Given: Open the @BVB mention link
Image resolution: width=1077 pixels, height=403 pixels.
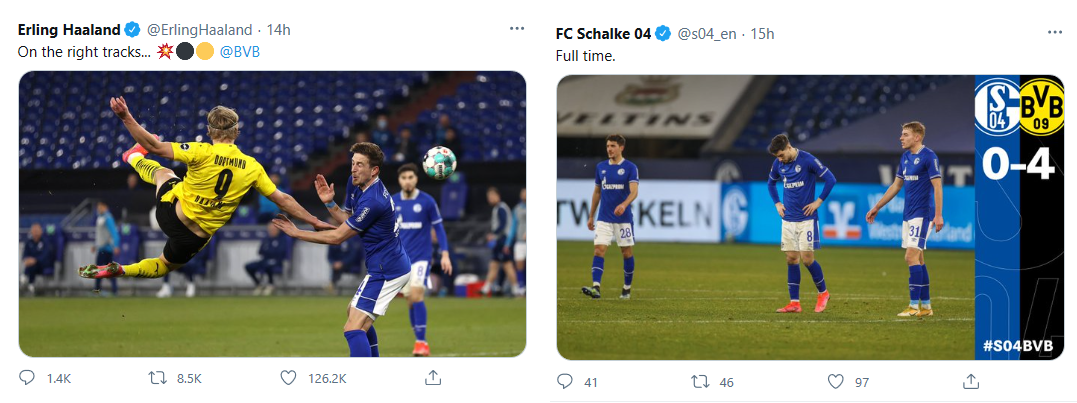Looking at the screenshot, I should pyautogui.click(x=239, y=50).
